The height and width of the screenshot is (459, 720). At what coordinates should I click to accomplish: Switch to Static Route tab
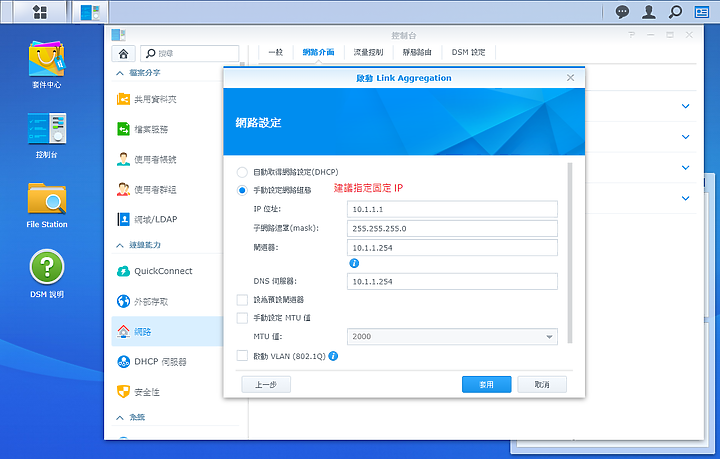(417, 52)
